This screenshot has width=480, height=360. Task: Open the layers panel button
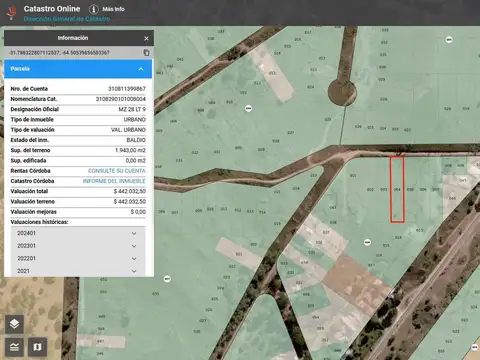pos(14,324)
